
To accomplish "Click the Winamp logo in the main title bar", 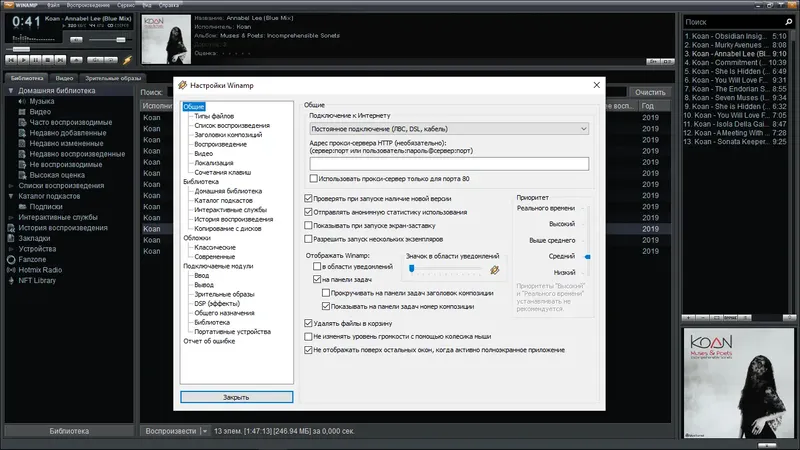I will 9,5.
